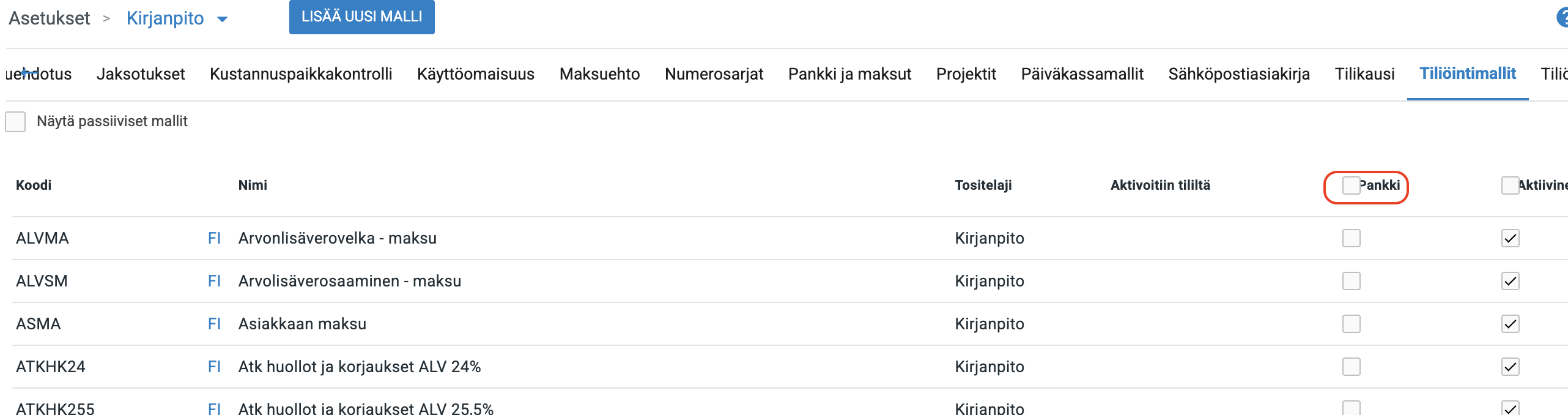The height and width of the screenshot is (415, 1568).
Task: Enable Näytä passiiviset mallit
Action: click(x=15, y=121)
